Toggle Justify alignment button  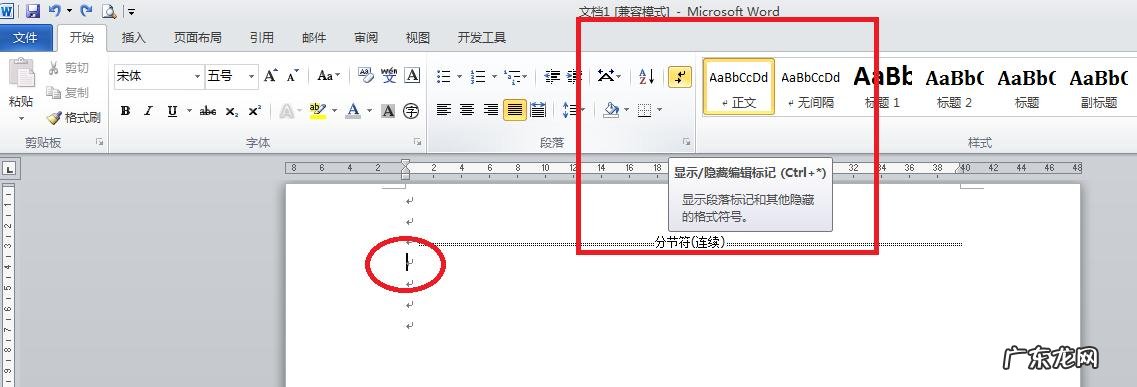(x=515, y=110)
